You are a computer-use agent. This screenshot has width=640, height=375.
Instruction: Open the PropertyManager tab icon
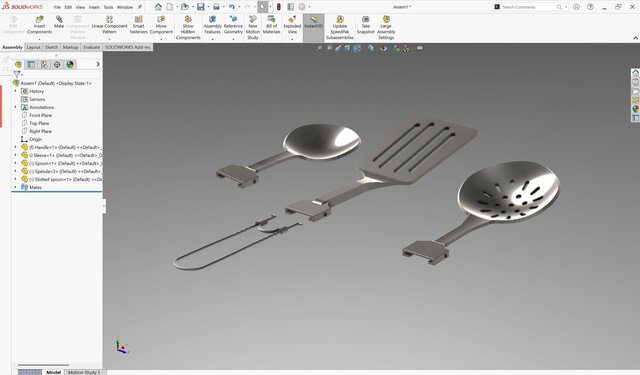31,64
